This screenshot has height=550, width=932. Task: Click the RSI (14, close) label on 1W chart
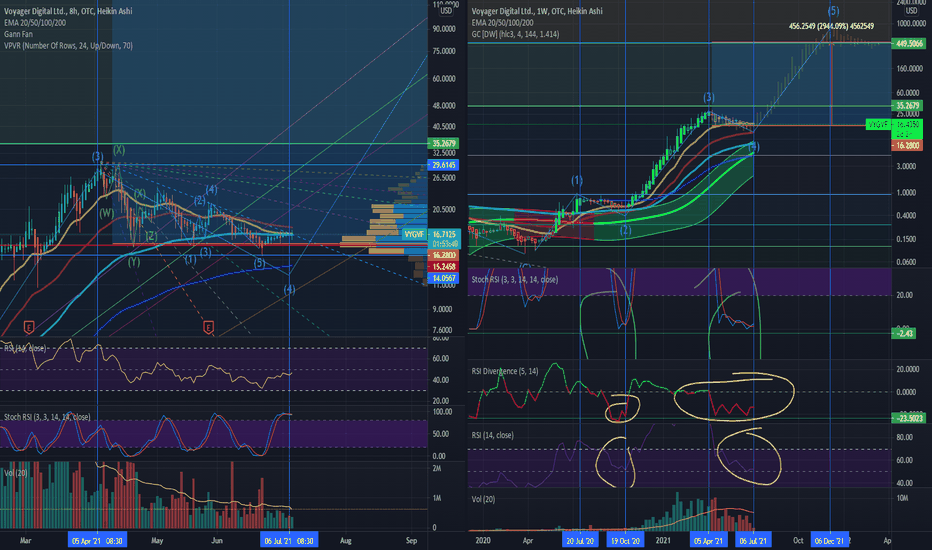[493, 435]
